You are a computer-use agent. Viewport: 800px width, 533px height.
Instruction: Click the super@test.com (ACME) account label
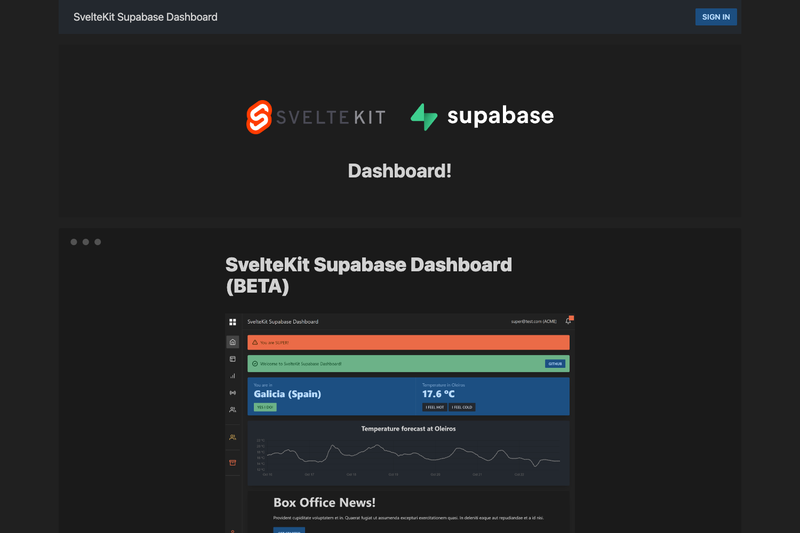point(534,321)
